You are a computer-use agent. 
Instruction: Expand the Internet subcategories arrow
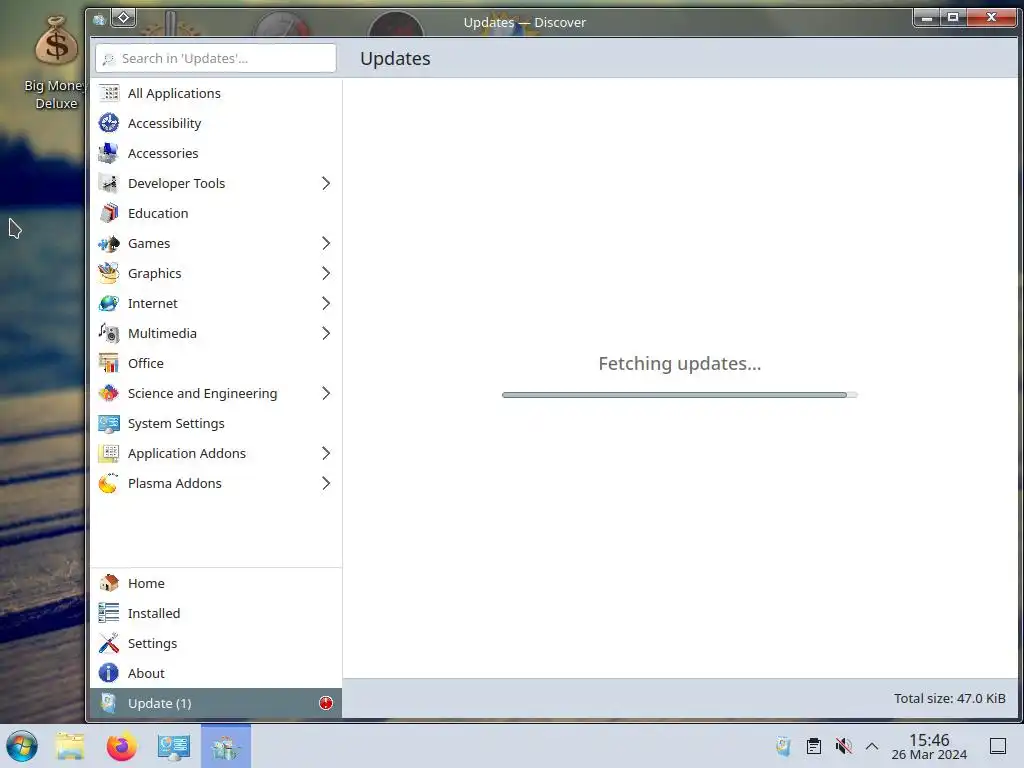[x=326, y=304]
